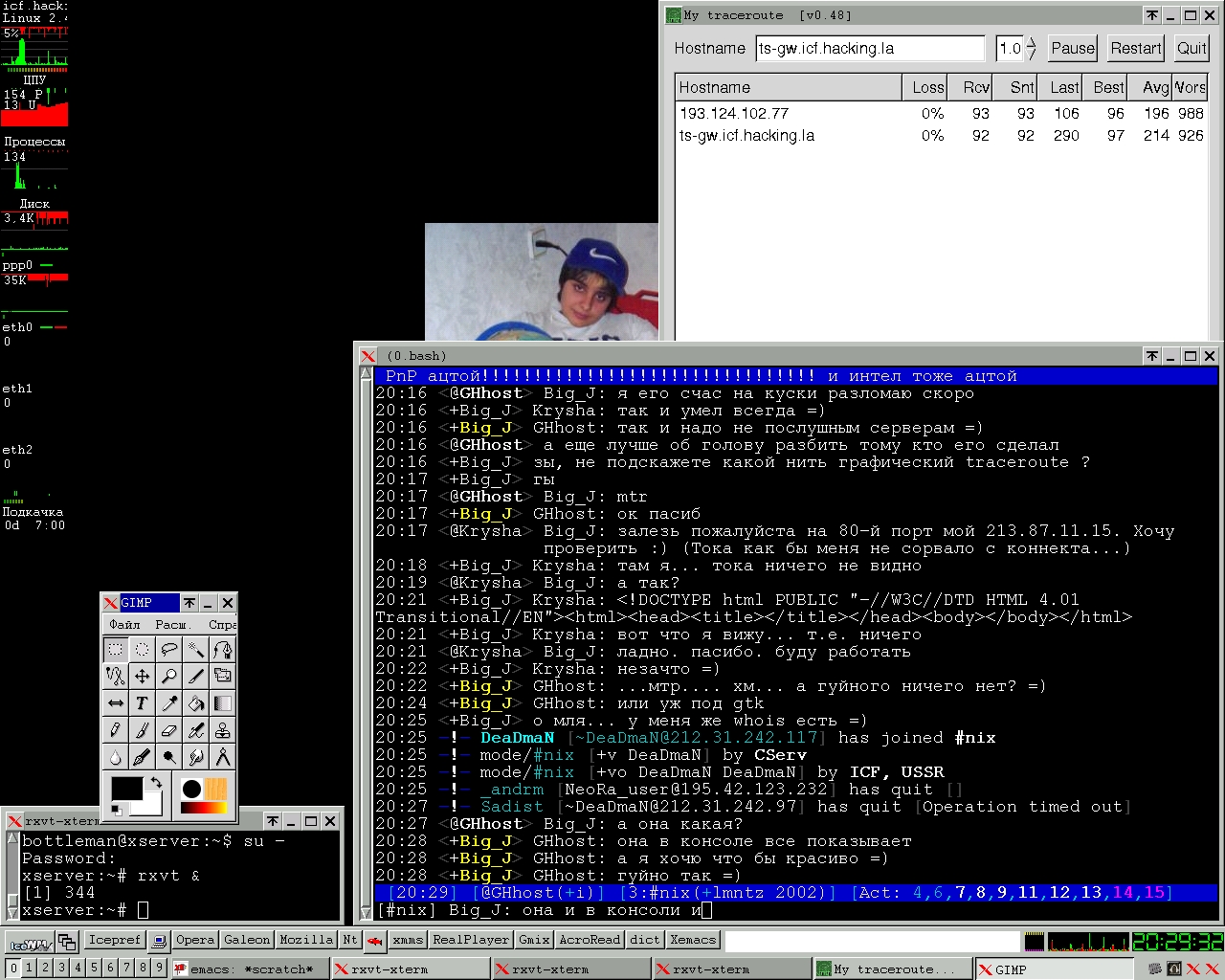Select the ts-gw.icf.hacking.la row in traceroute
Viewport: 1225px width, 980px height.
click(x=941, y=136)
